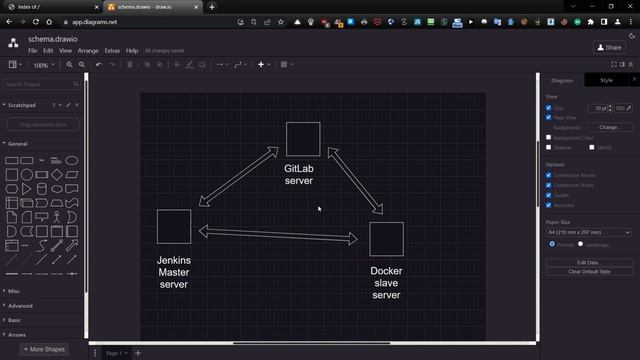Select the parallelogram shape
The height and width of the screenshot is (360, 640).
[x=72, y=175]
